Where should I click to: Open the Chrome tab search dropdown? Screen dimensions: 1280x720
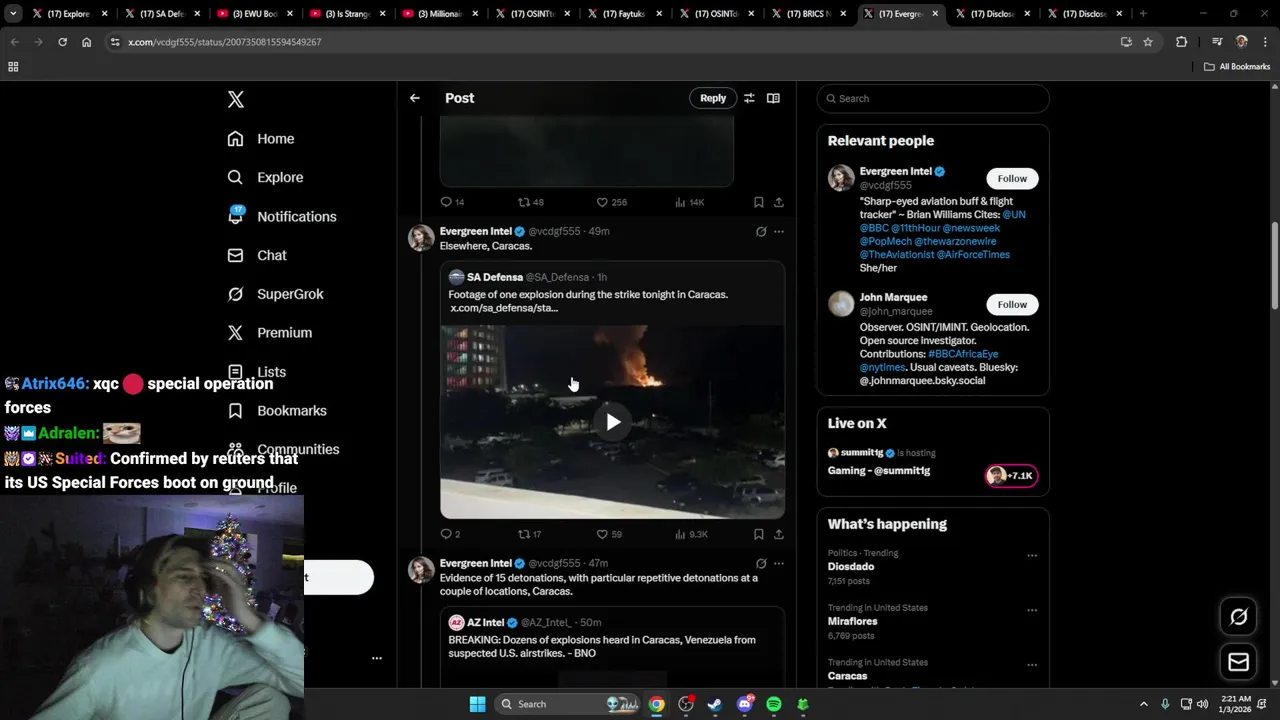click(x=13, y=14)
